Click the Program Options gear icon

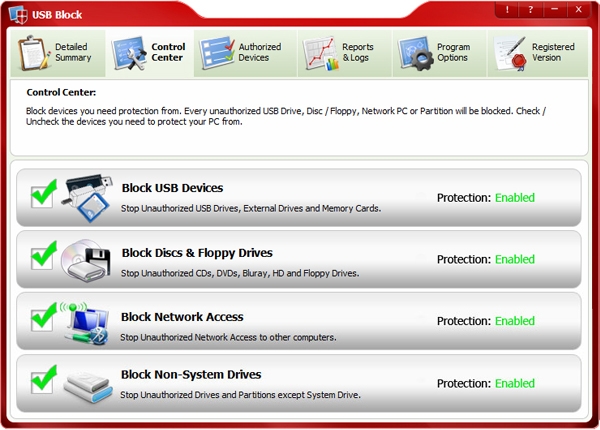[415, 54]
